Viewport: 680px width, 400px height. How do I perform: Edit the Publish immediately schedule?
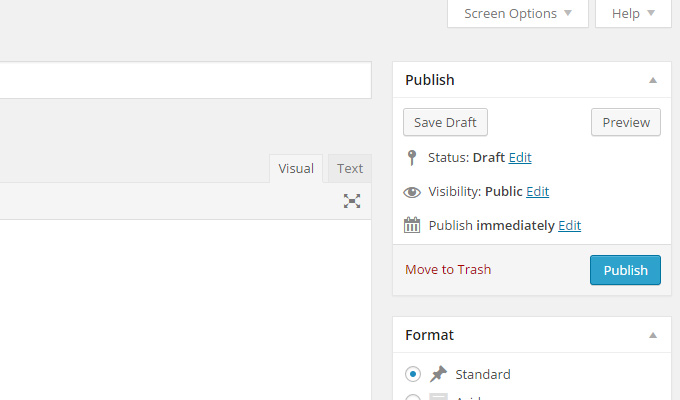pyautogui.click(x=569, y=225)
